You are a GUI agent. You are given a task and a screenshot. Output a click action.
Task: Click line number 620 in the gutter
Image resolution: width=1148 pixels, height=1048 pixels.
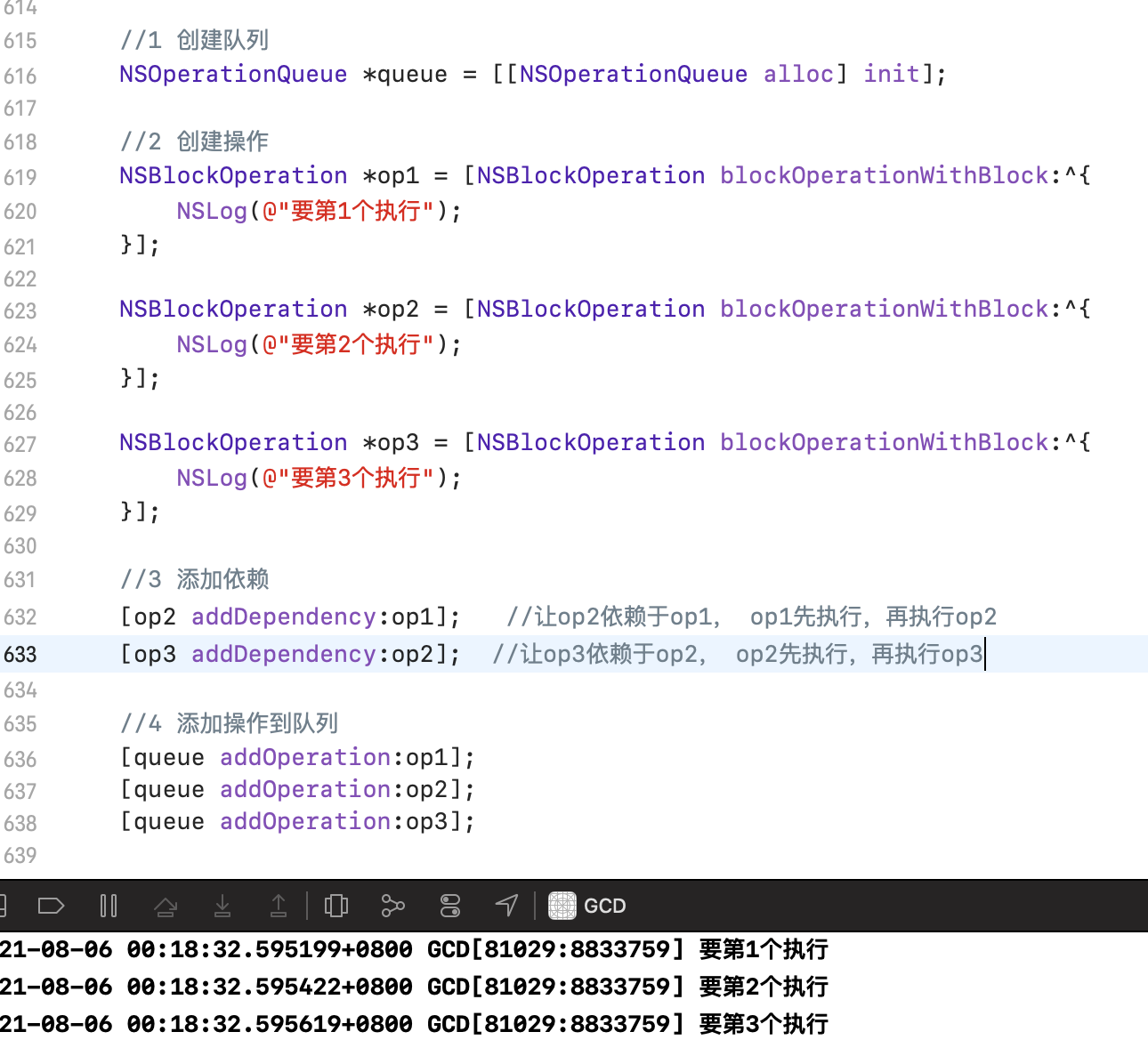[20, 212]
